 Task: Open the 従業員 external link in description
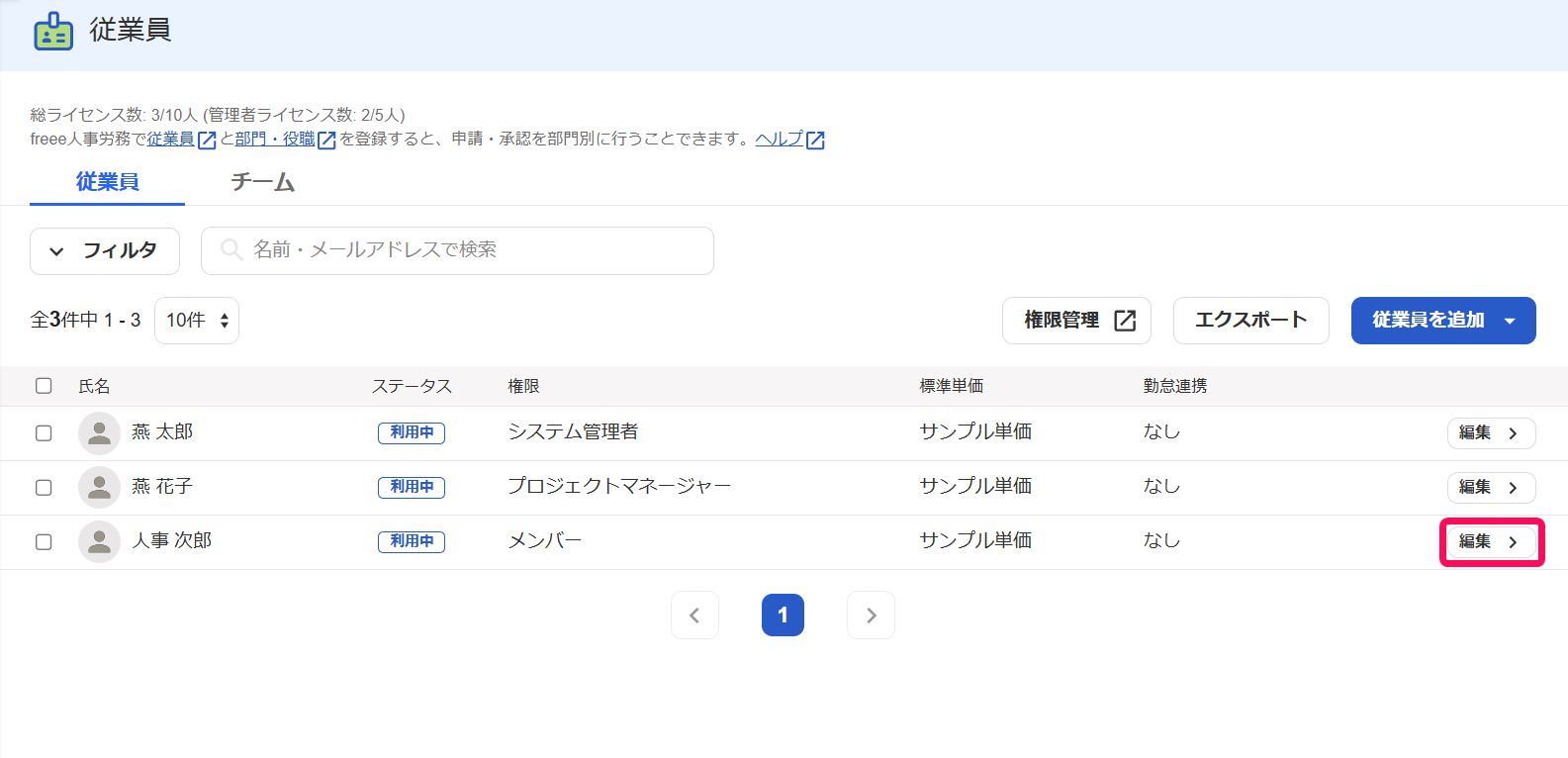pos(181,140)
